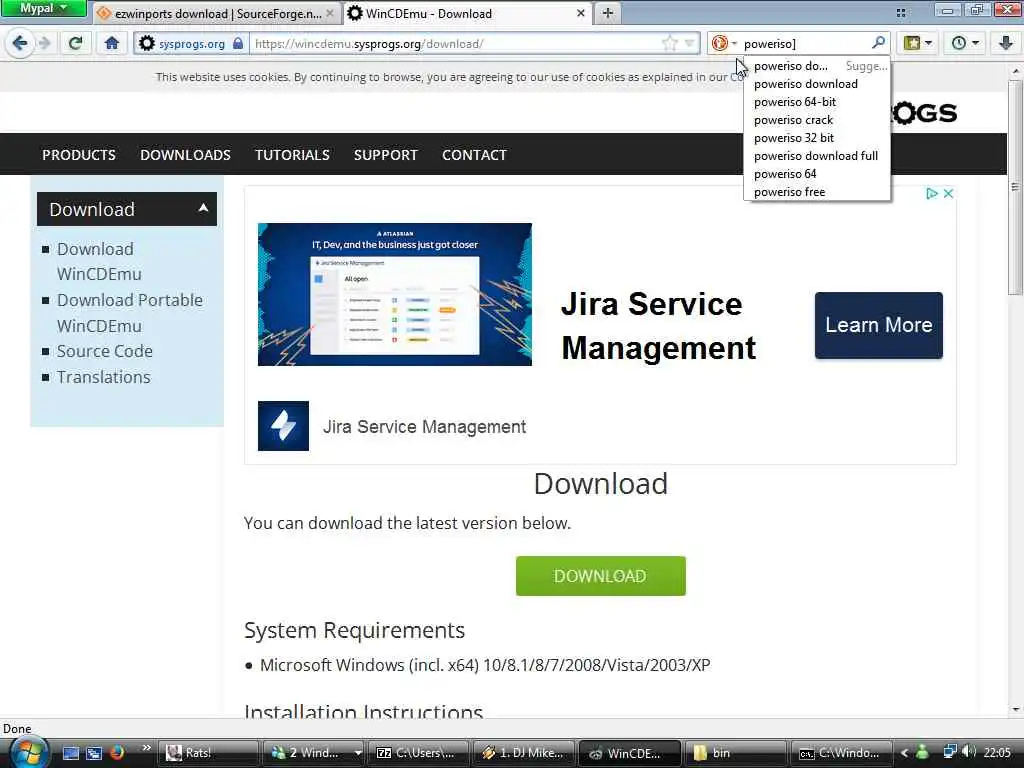Bookmark this page with the star icon
Image resolution: width=1024 pixels, height=768 pixels.
(x=669, y=44)
